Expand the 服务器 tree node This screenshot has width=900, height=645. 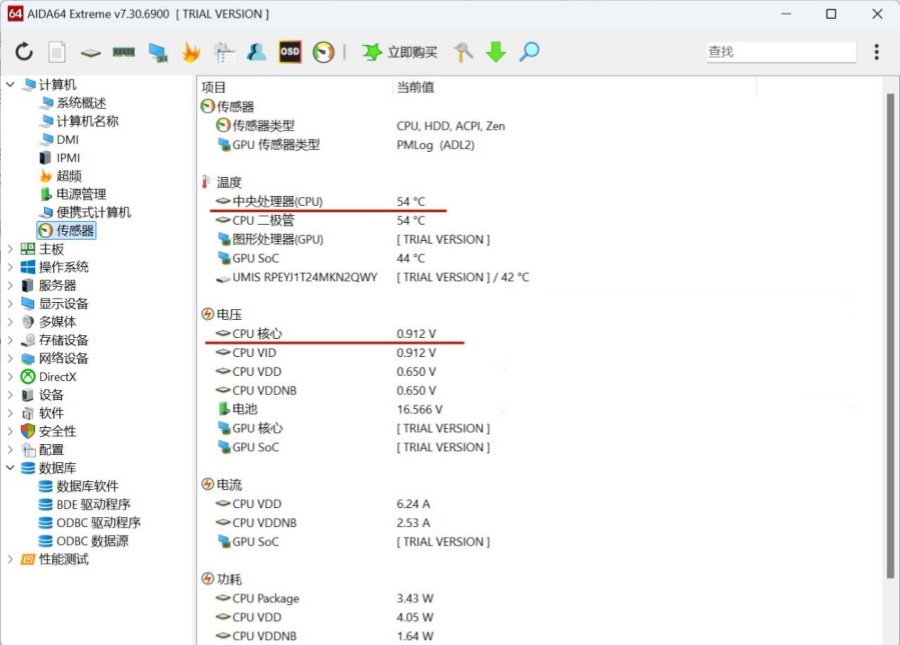click(x=10, y=285)
